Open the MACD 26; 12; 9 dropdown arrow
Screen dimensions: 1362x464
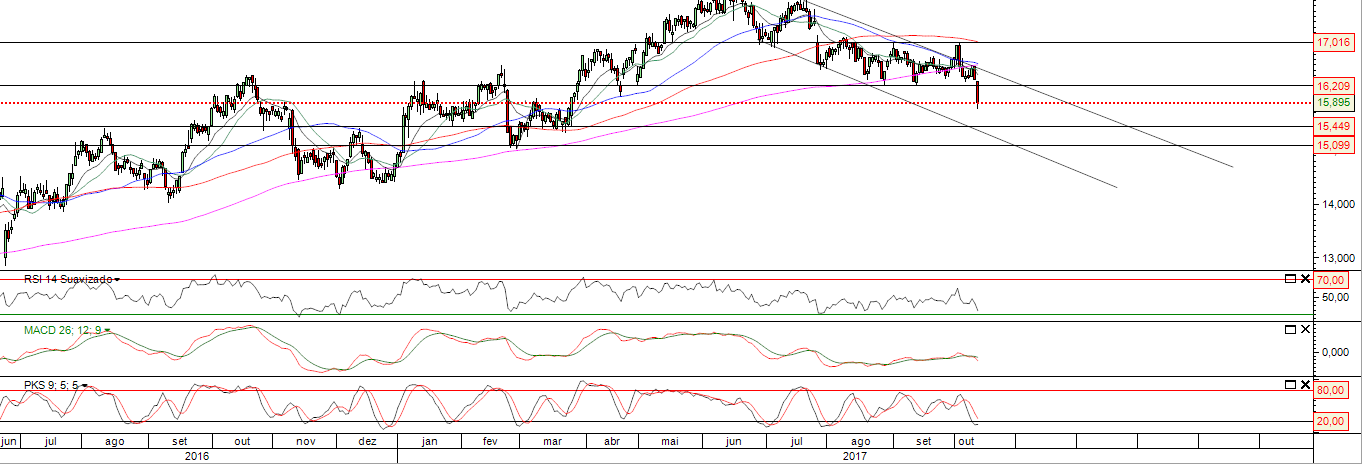[105, 330]
